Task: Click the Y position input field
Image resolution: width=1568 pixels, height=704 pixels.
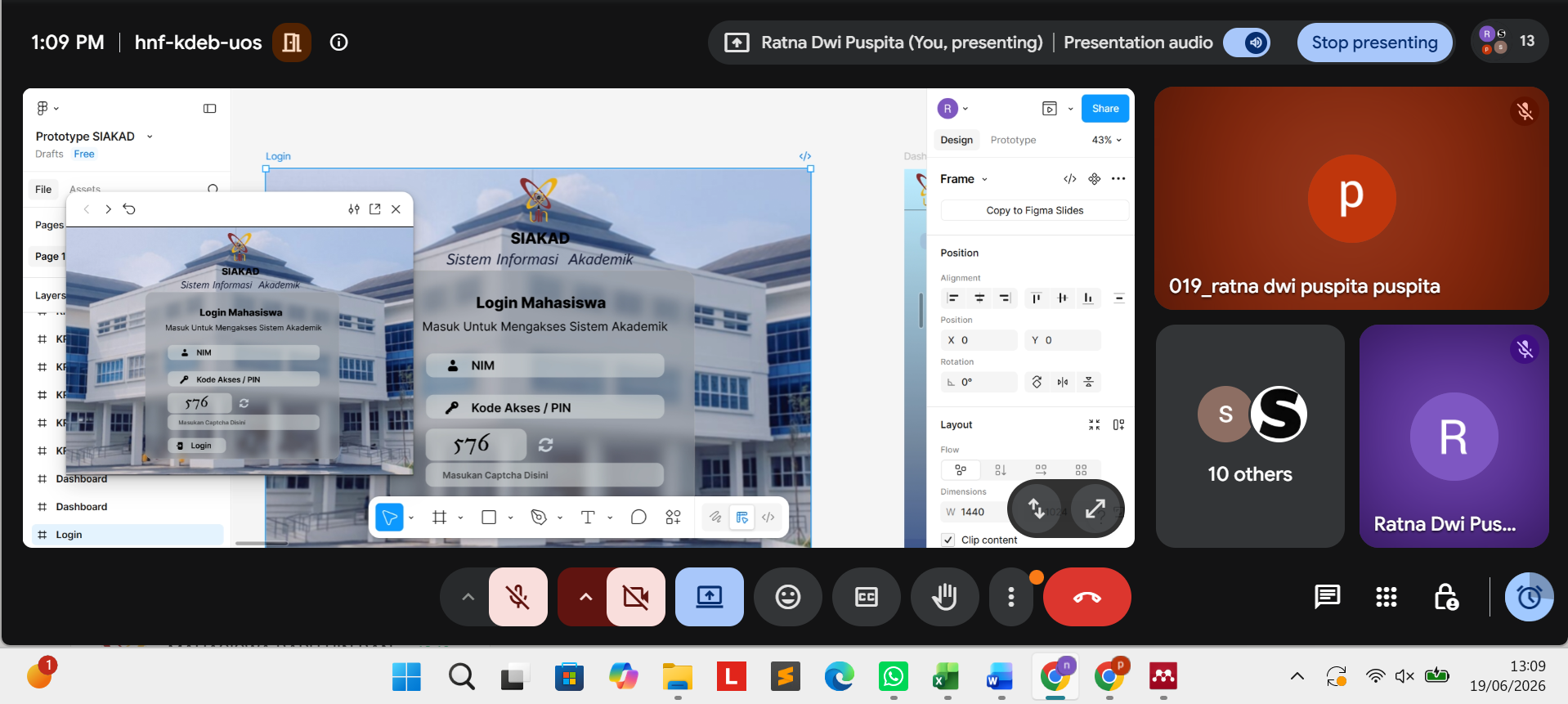Action: 1063,340
